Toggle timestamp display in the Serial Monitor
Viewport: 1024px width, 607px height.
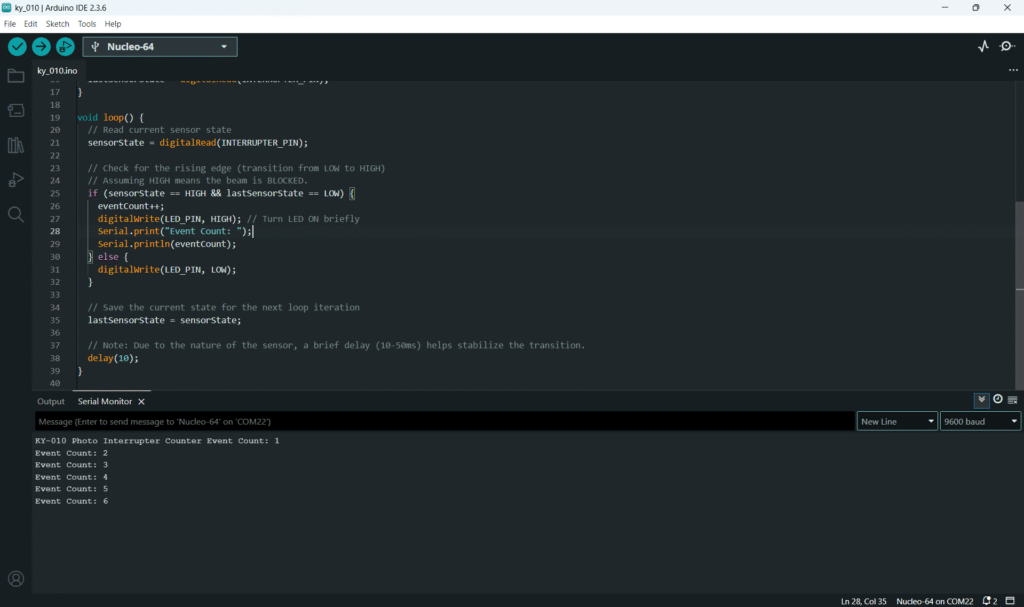point(997,400)
